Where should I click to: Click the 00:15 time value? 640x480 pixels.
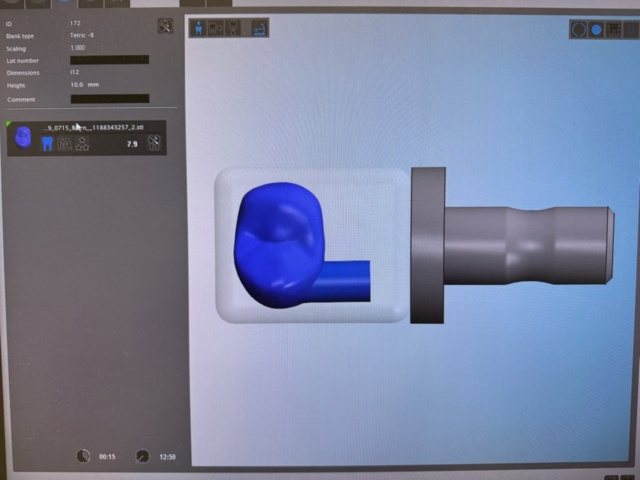107,457
